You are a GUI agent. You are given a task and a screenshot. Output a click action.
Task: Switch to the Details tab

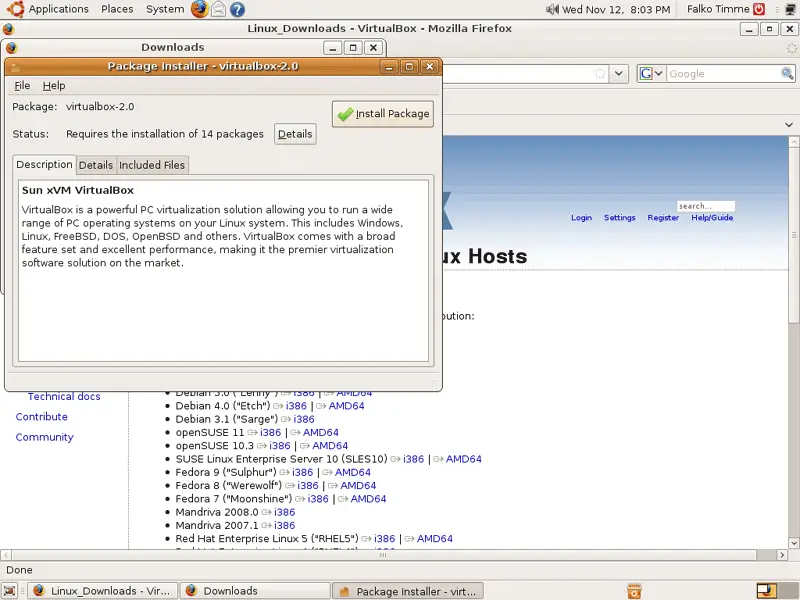(96, 165)
